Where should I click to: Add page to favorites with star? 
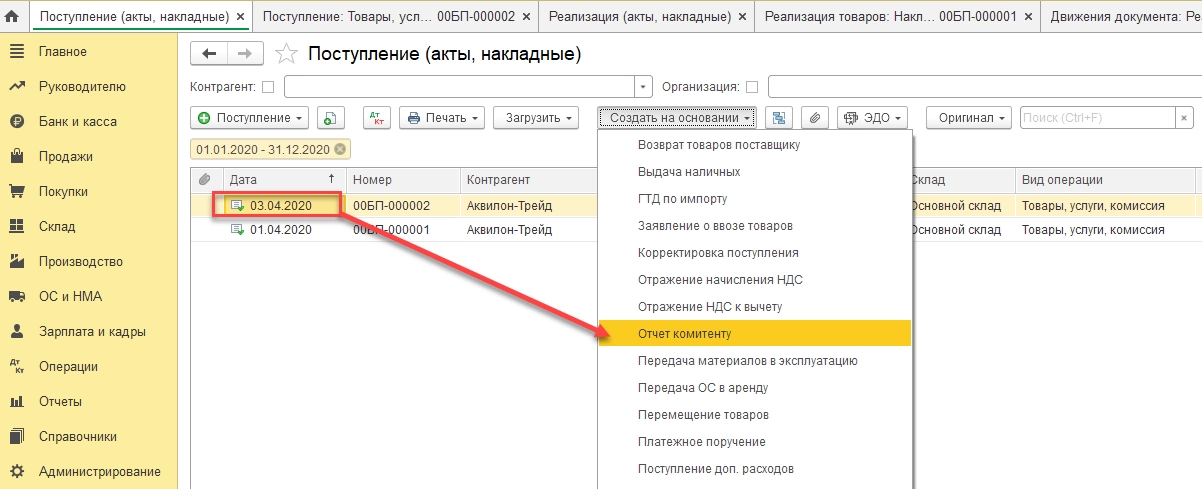[286, 54]
